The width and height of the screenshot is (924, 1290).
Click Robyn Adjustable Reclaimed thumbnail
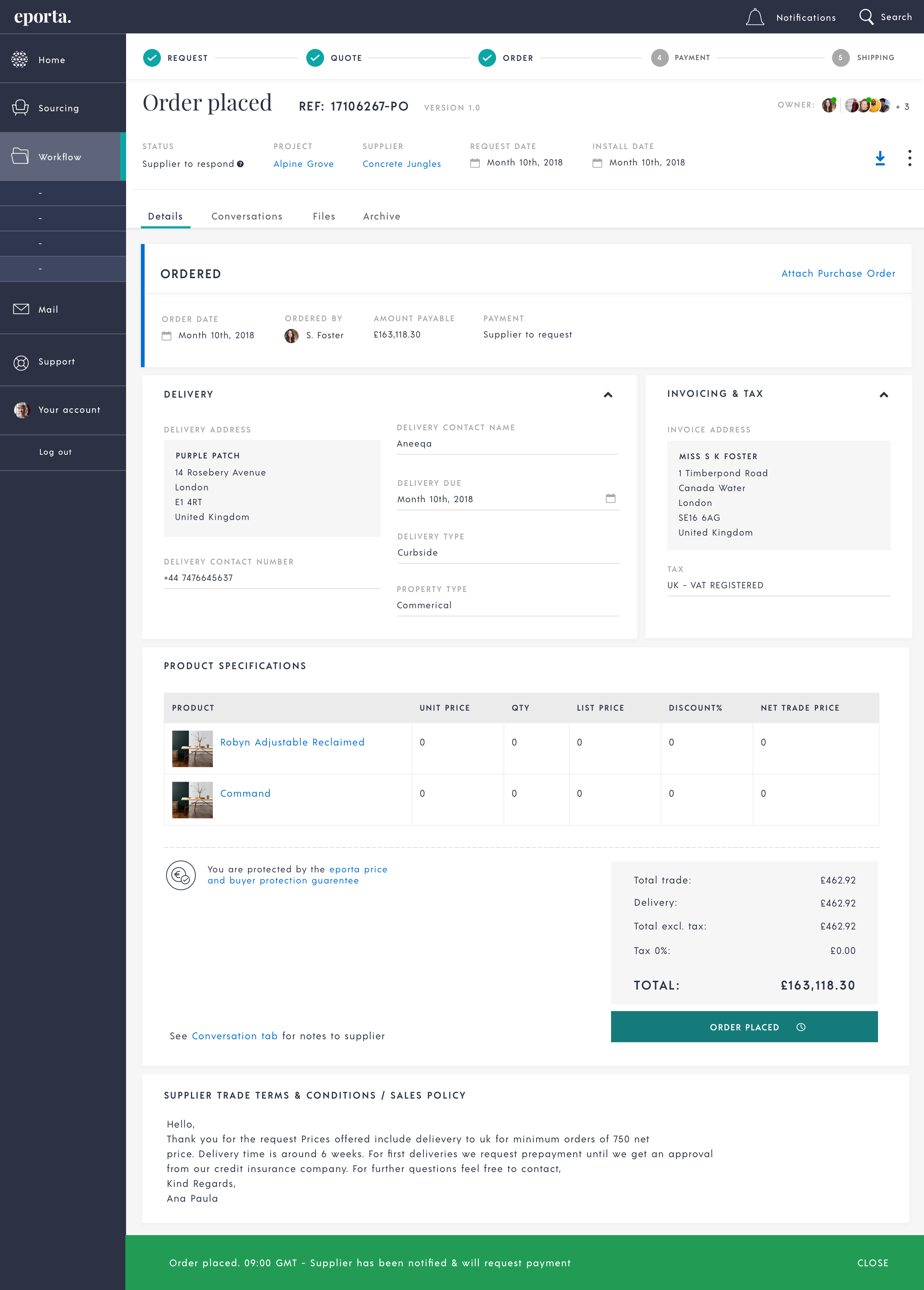[192, 748]
